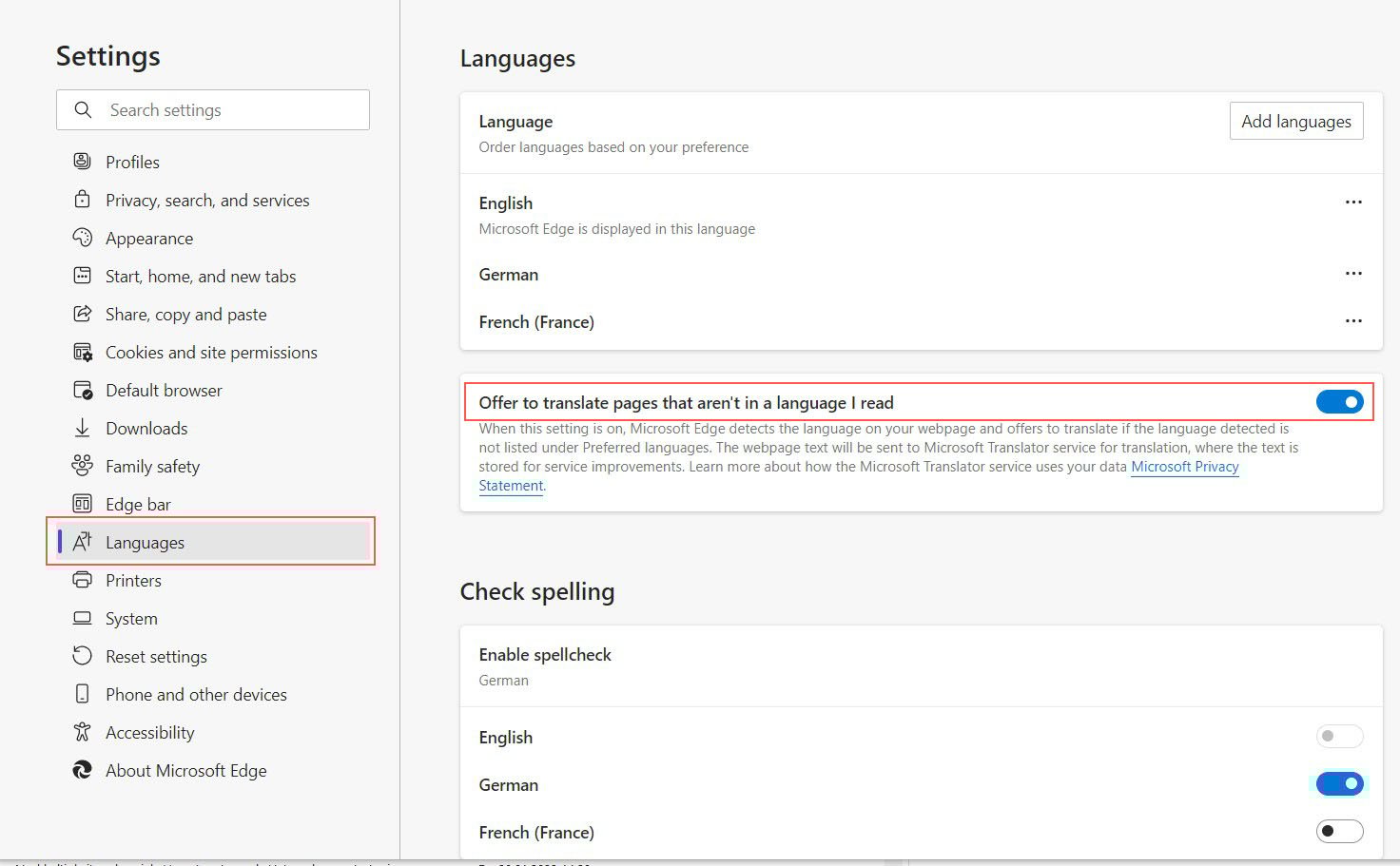
Task: Click the Appearance palette icon
Action: [x=84, y=238]
